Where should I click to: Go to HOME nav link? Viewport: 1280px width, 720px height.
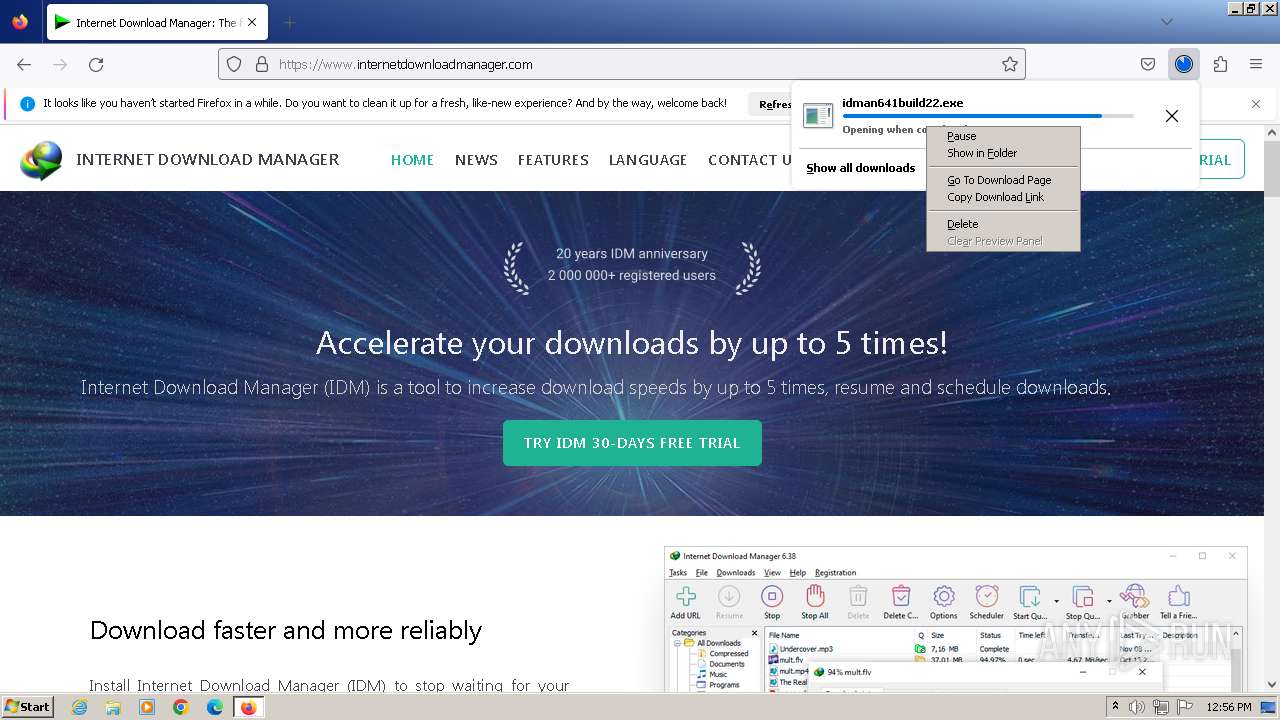412,160
